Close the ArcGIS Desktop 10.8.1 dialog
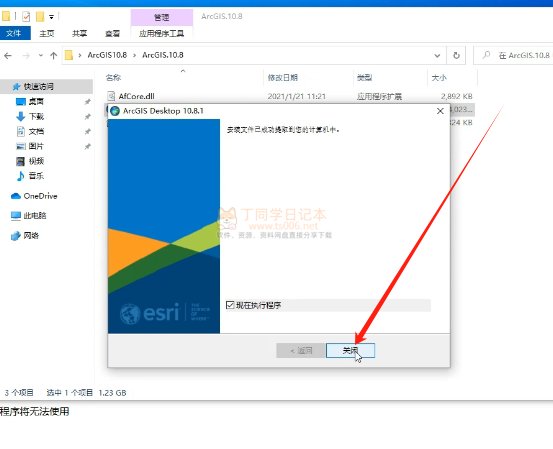The height and width of the screenshot is (449, 553). pos(440,111)
